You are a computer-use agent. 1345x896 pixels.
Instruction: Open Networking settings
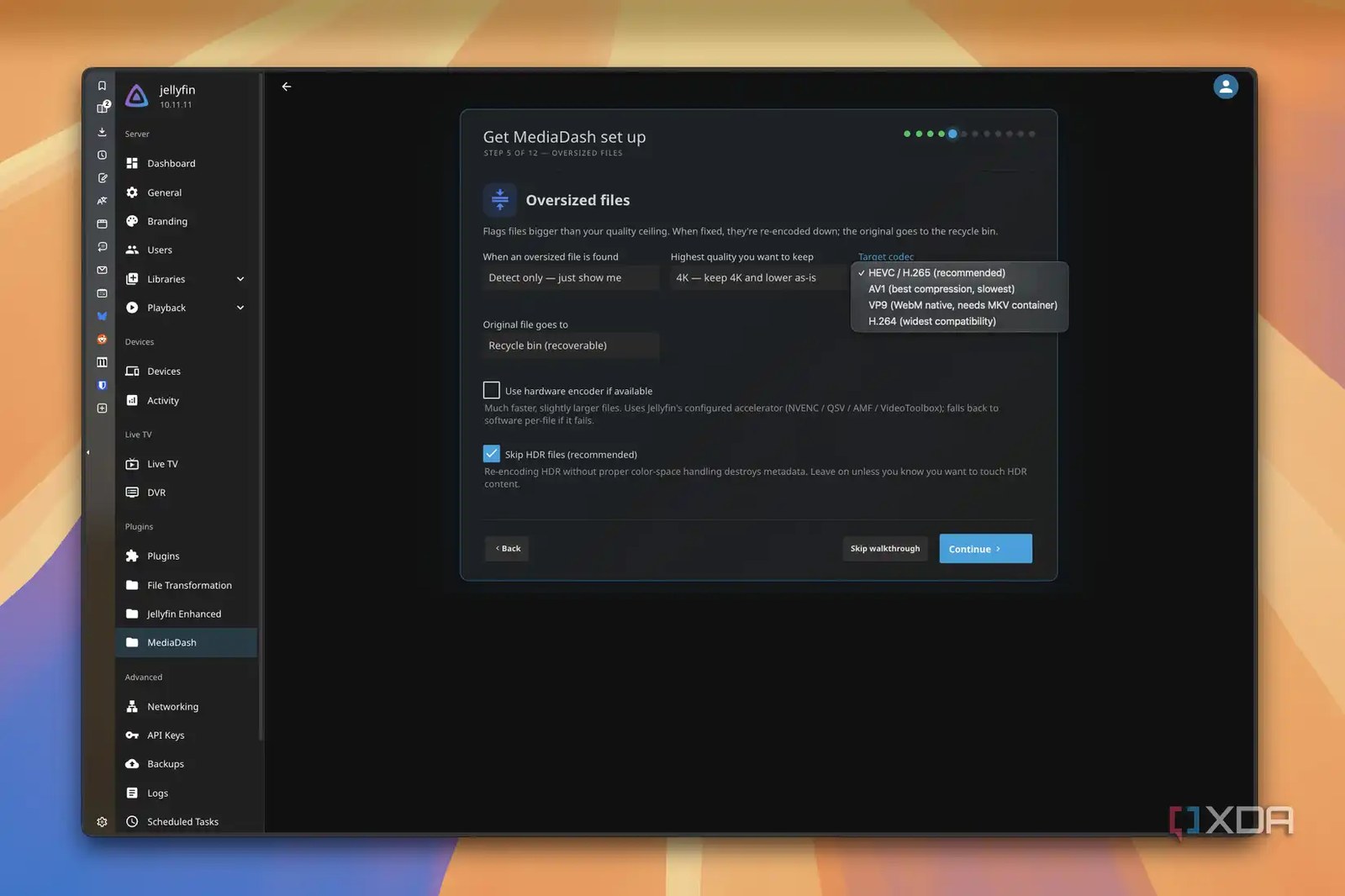187,707
